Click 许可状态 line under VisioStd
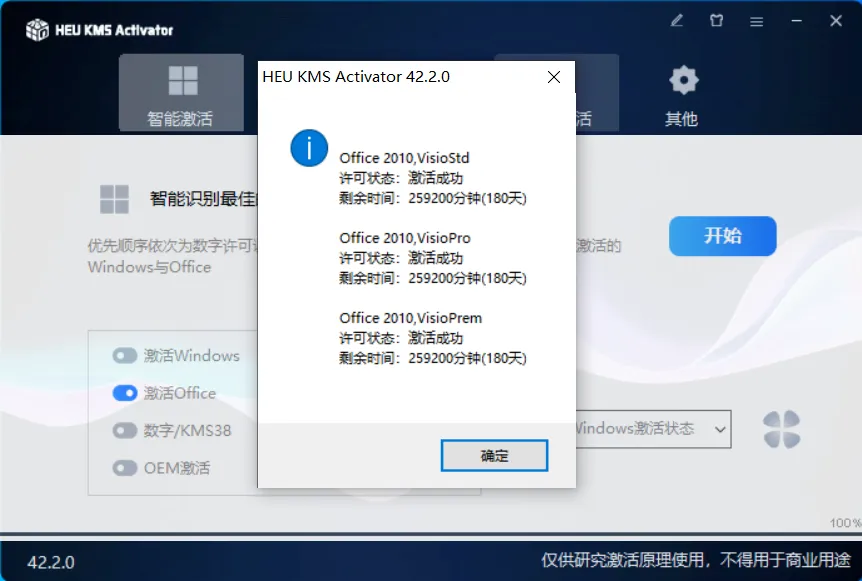 click(401, 178)
